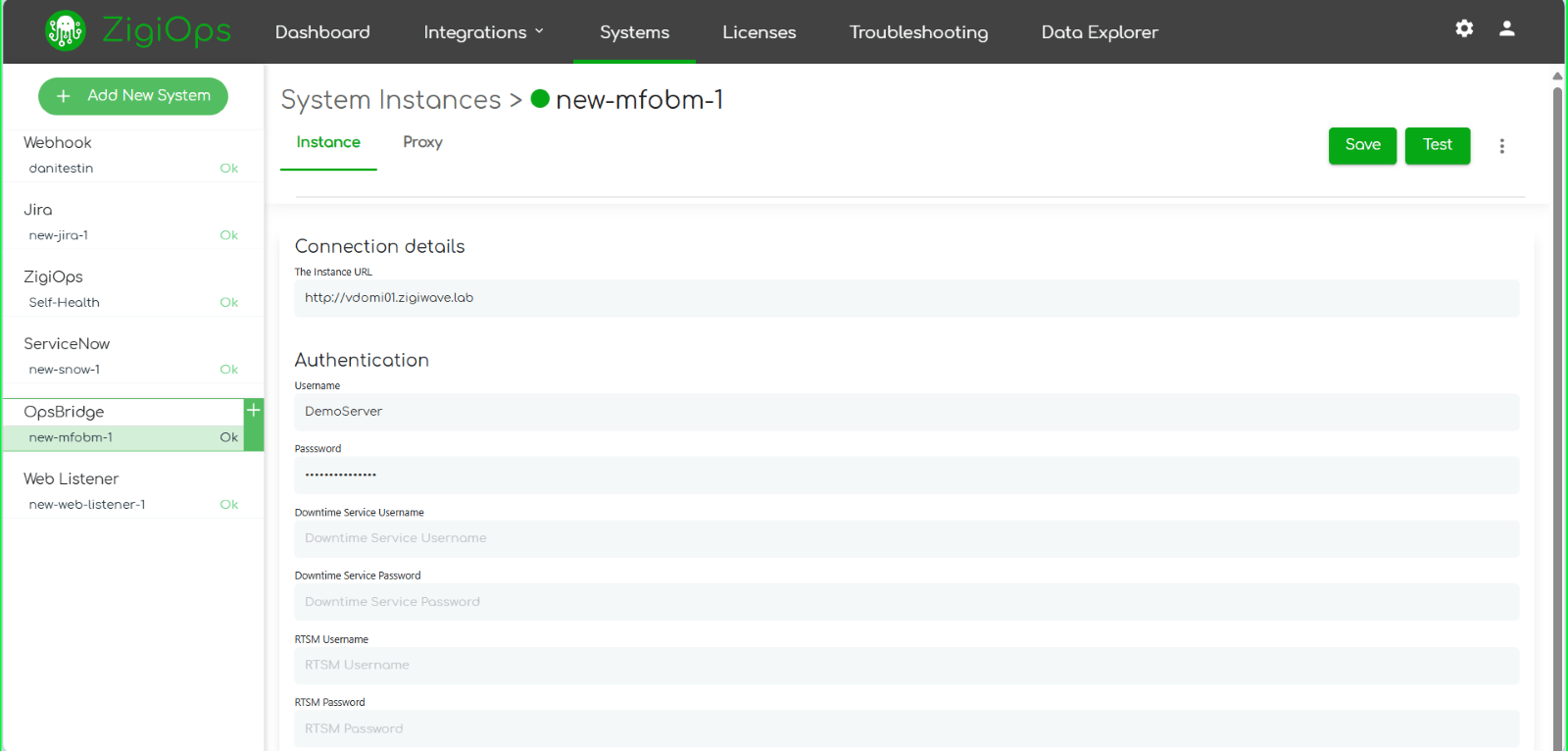The image size is (1568, 751).
Task: Select the danitestin webhook system
Action: 132,169
